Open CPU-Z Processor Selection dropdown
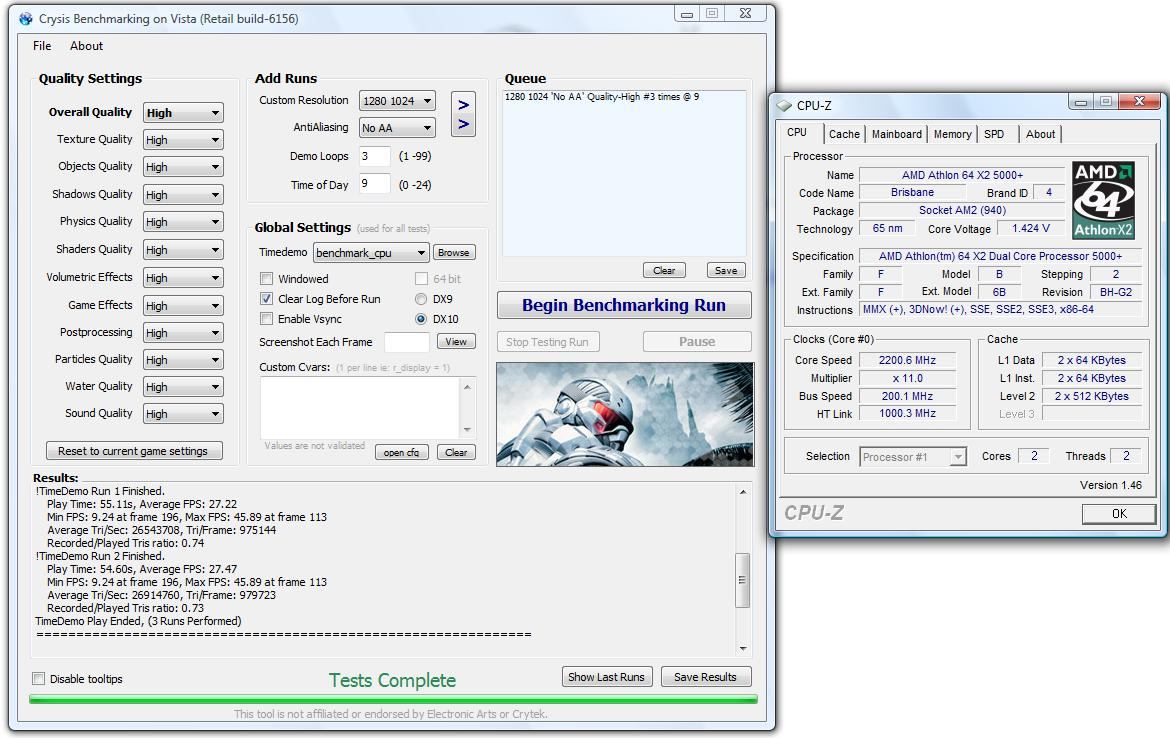 coord(913,457)
